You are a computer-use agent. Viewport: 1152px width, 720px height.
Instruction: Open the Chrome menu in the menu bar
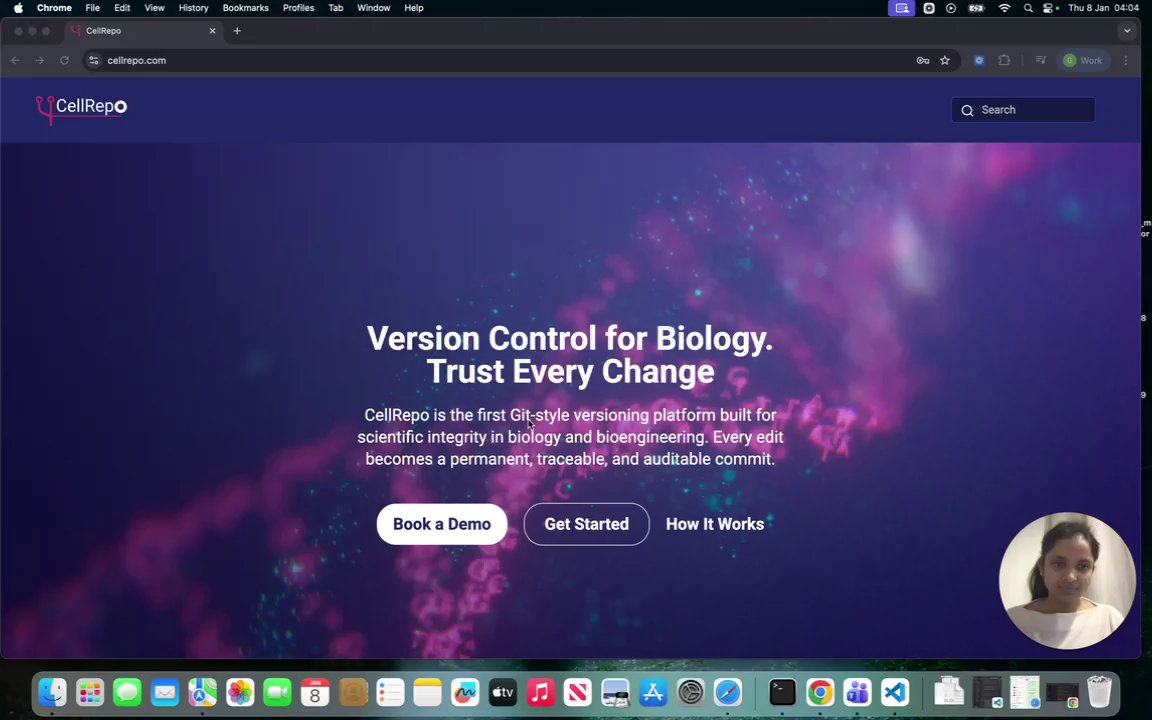54,8
